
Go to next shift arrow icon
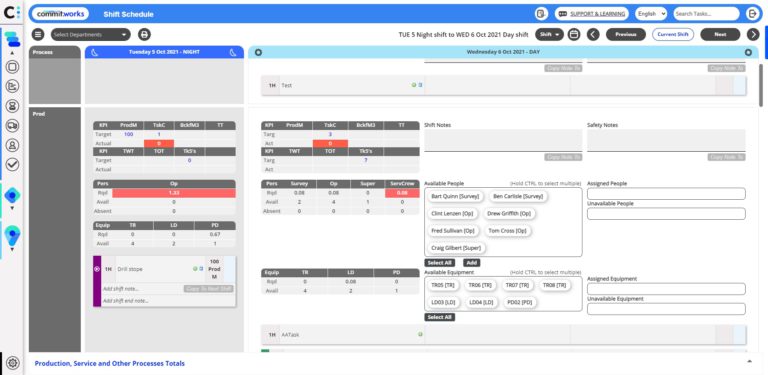click(753, 35)
